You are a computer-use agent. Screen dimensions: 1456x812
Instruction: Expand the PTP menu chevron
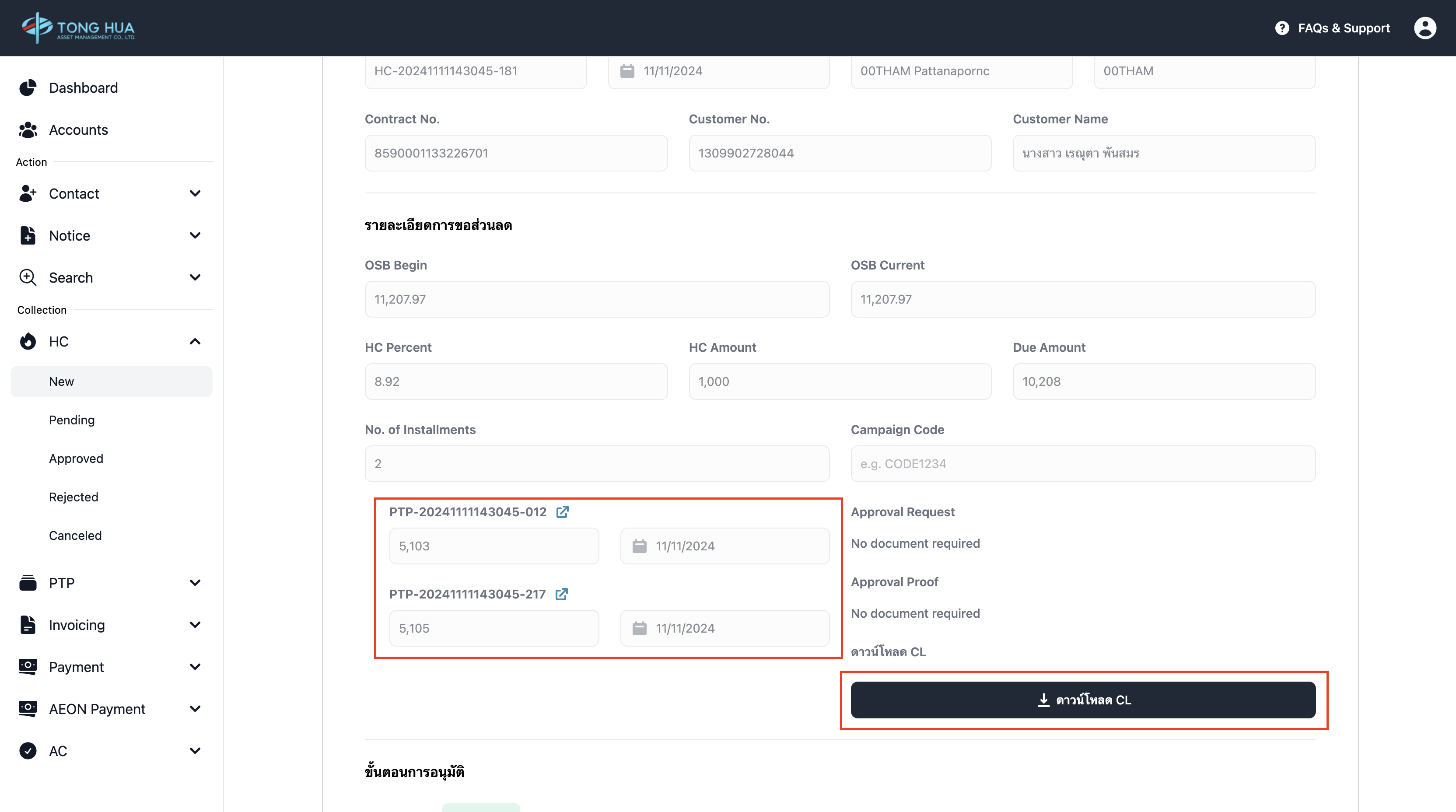click(195, 583)
